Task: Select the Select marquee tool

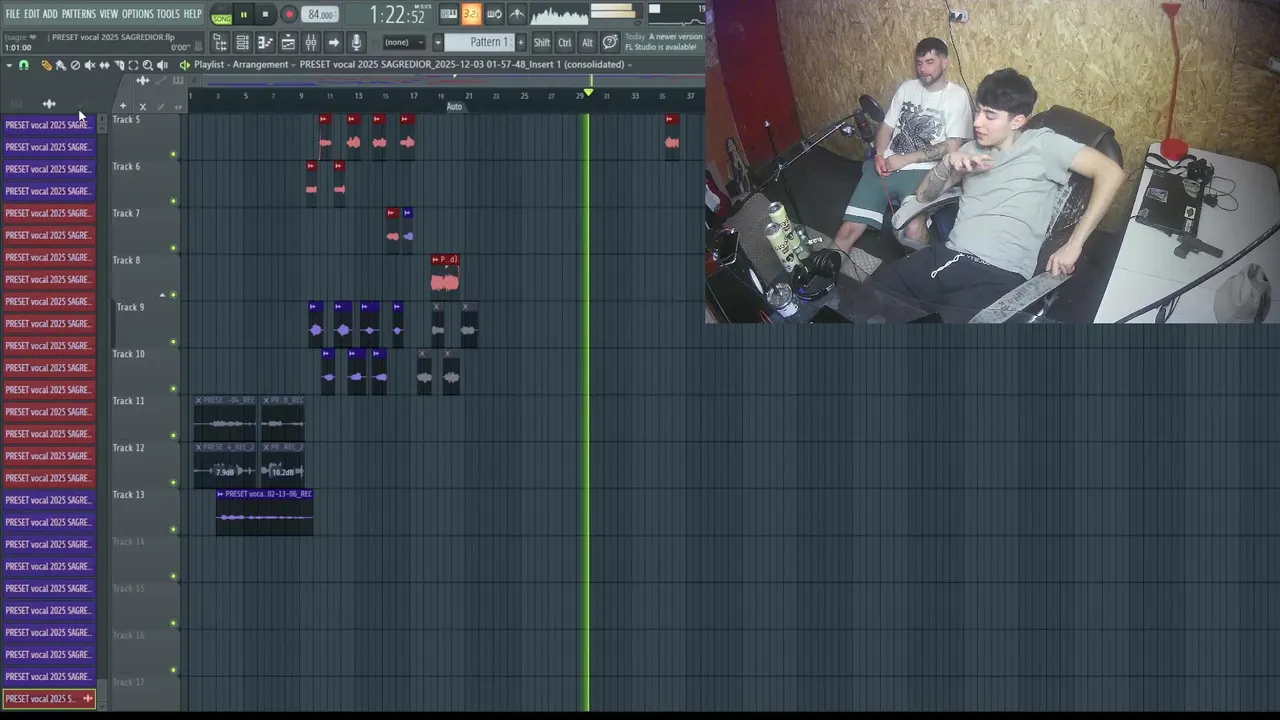Action: pos(133,65)
